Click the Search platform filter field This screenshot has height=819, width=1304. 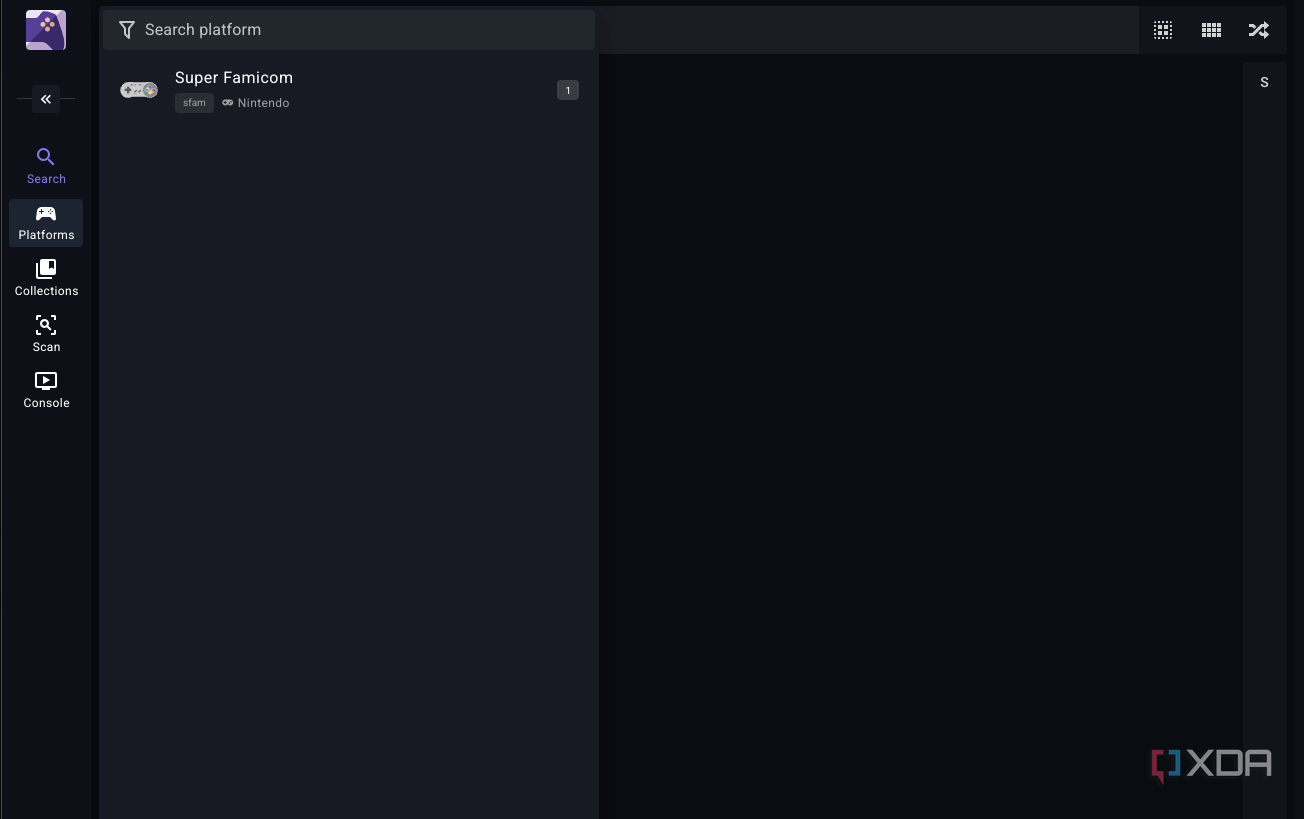point(349,30)
